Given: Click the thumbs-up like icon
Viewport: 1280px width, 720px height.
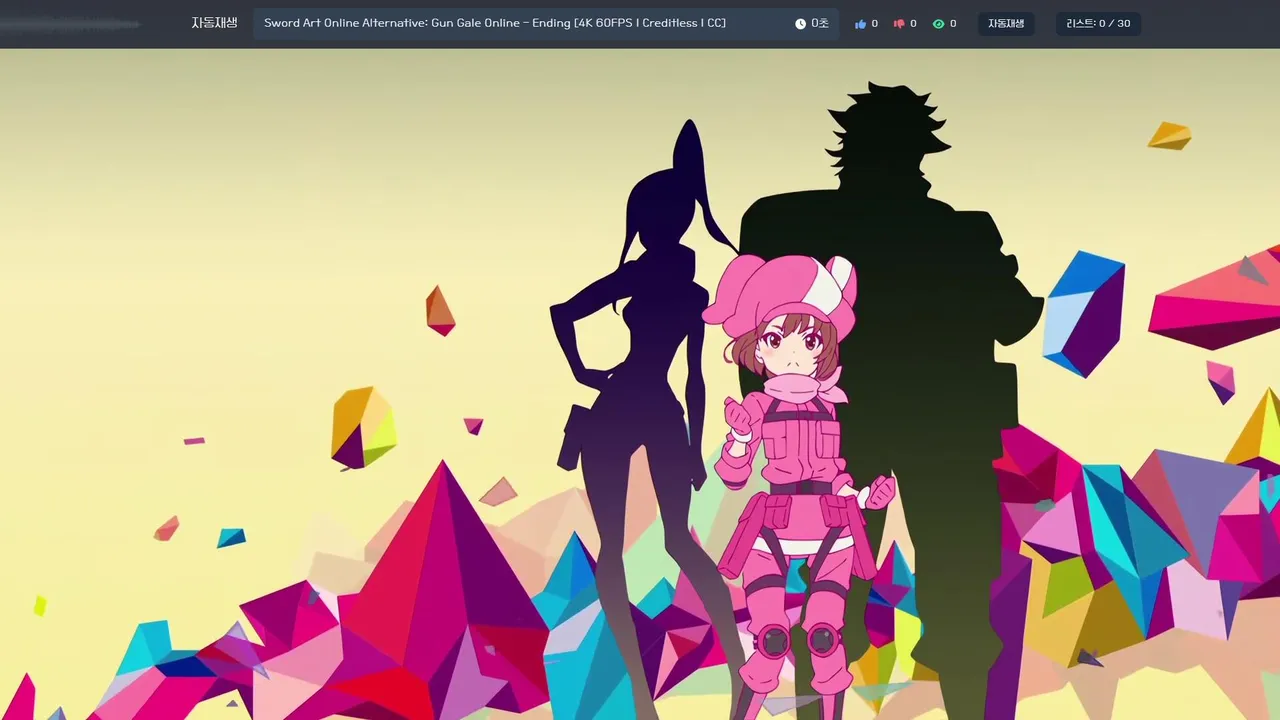Looking at the screenshot, I should tap(860, 24).
